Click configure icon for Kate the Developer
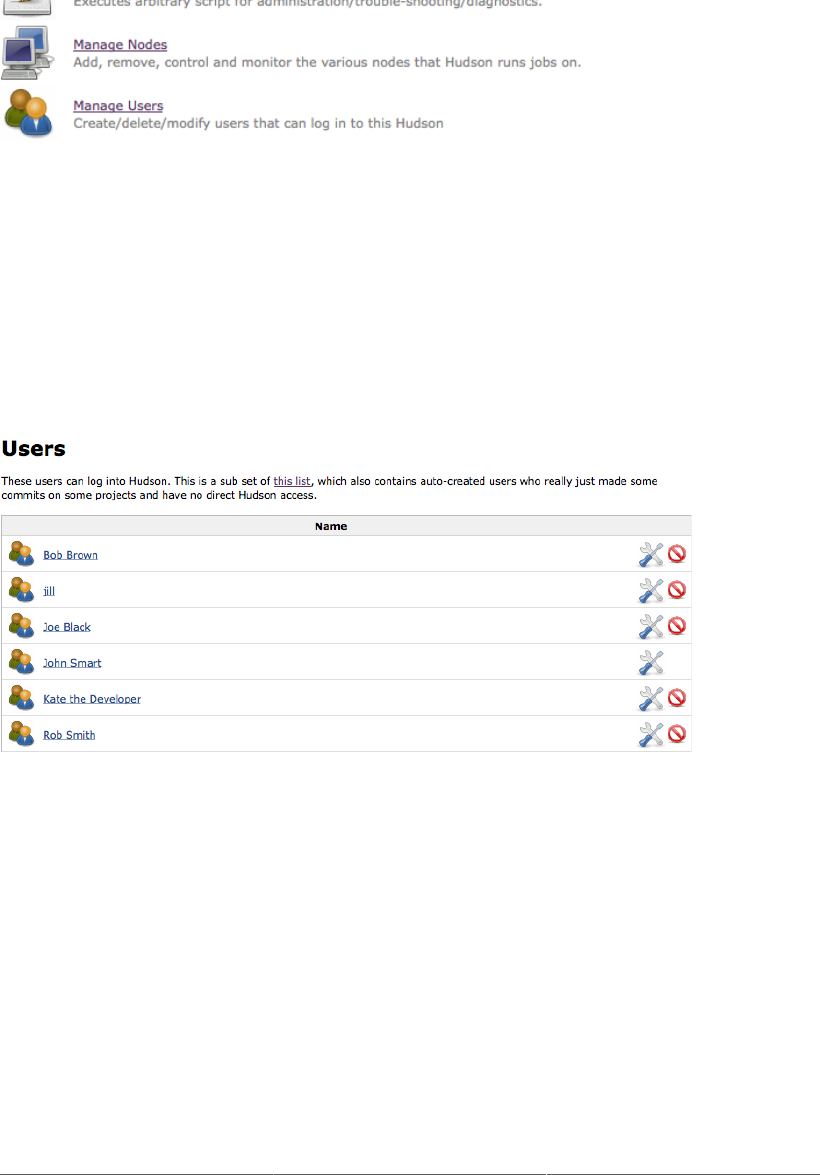820x1175 pixels. click(x=651, y=698)
